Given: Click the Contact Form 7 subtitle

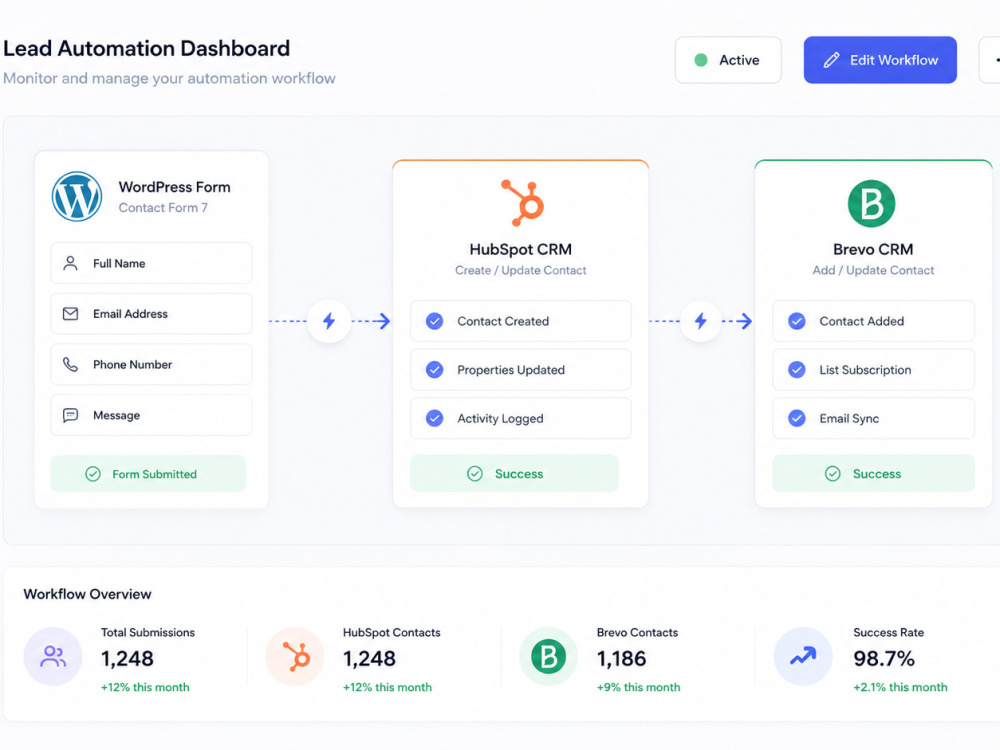Looking at the screenshot, I should click(x=163, y=208).
